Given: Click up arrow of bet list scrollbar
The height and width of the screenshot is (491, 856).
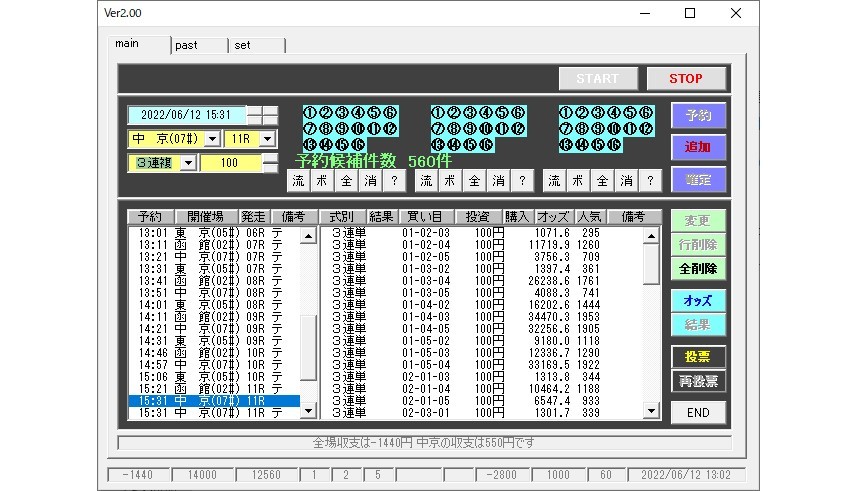Looking at the screenshot, I should coord(651,236).
